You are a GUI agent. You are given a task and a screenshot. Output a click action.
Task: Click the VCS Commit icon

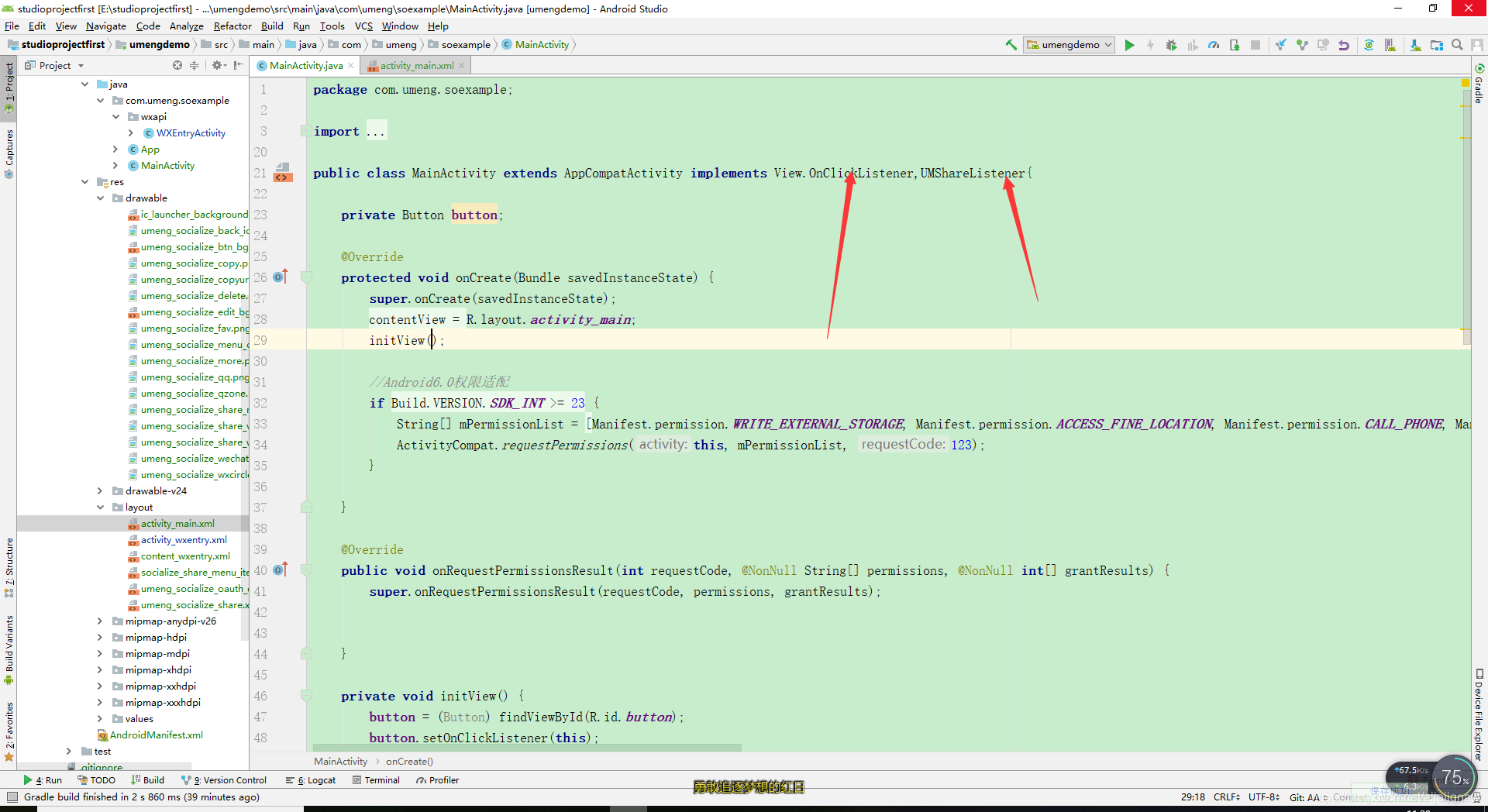coord(1302,45)
